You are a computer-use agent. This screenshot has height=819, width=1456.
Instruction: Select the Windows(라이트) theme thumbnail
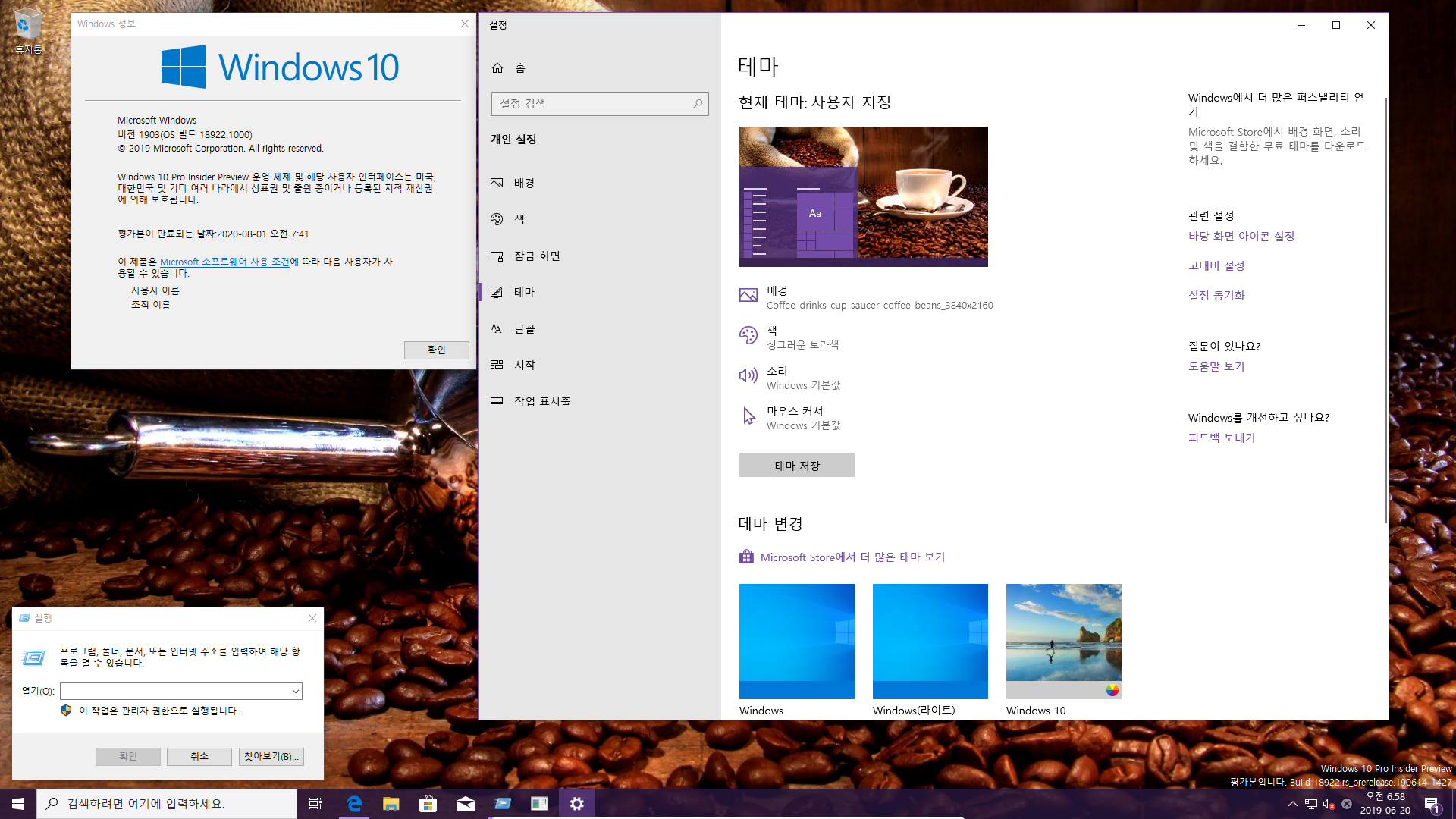pyautogui.click(x=930, y=642)
